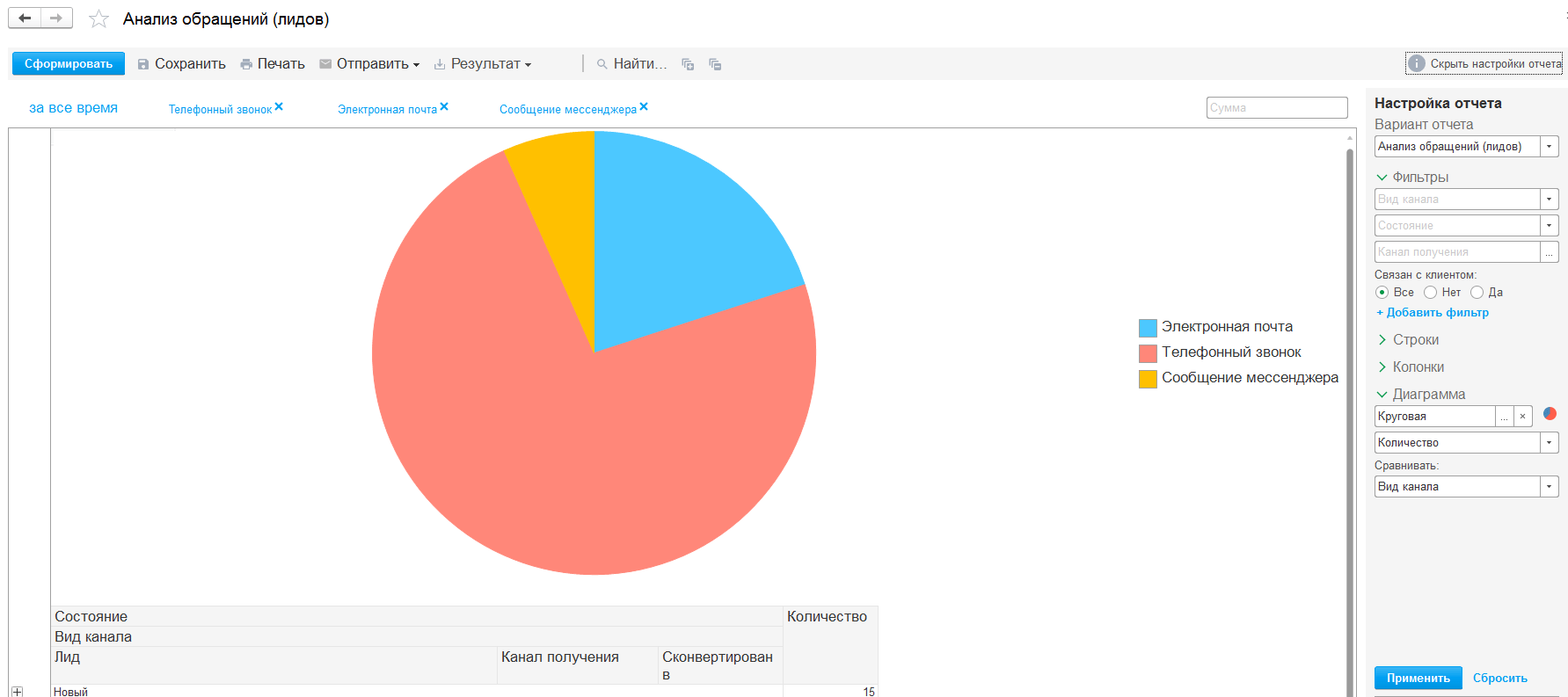Image resolution: width=1568 pixels, height=697 pixels.
Task: Click the back navigation arrow
Action: pyautogui.click(x=25, y=18)
